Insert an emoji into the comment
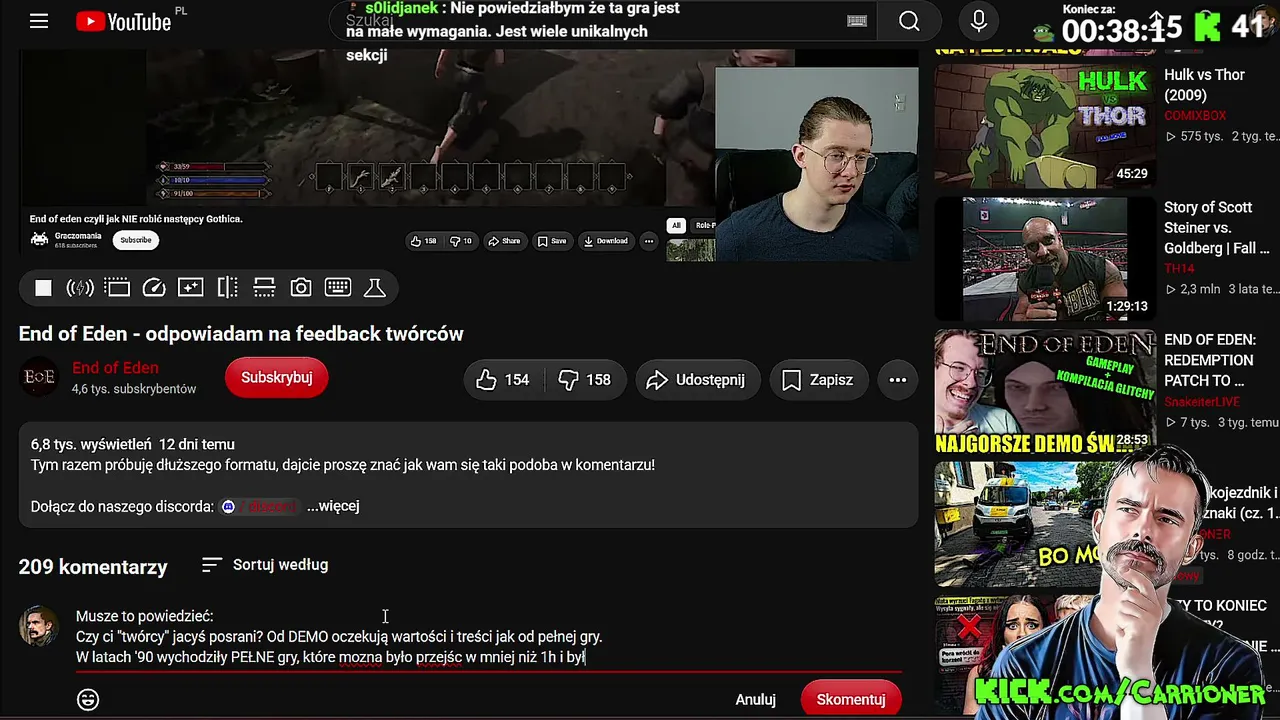The height and width of the screenshot is (720, 1280). pos(88,699)
